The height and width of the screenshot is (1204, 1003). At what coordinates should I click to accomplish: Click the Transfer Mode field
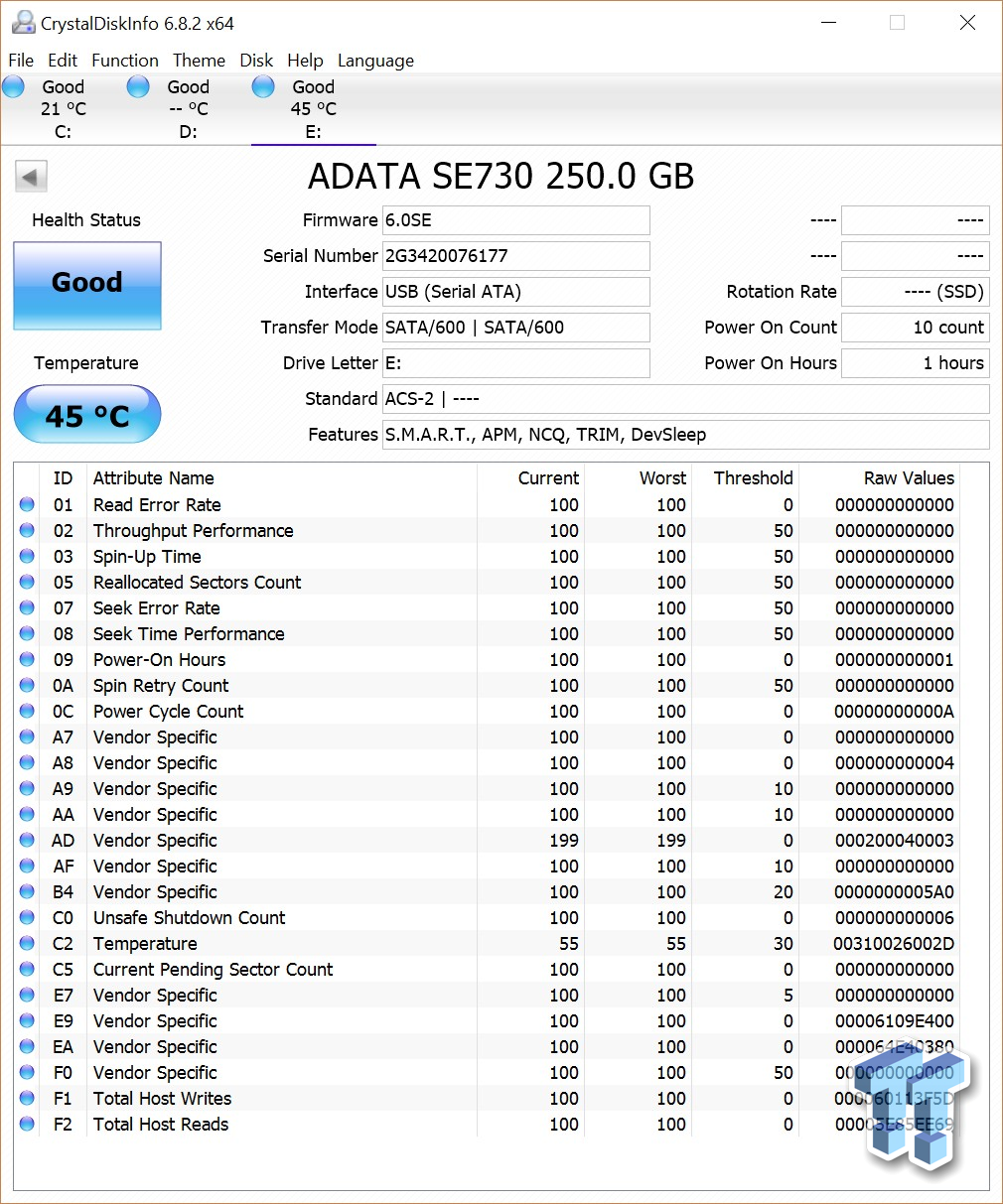tap(516, 328)
